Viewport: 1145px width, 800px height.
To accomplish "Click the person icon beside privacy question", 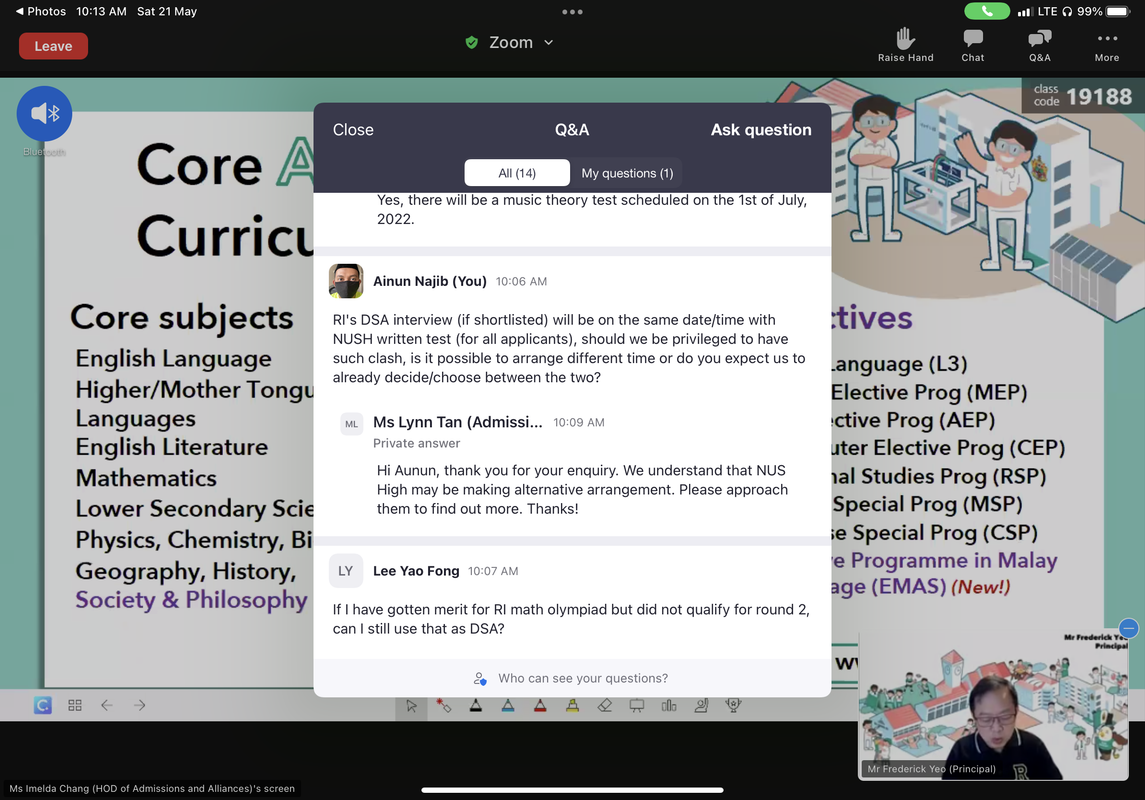I will 480,679.
